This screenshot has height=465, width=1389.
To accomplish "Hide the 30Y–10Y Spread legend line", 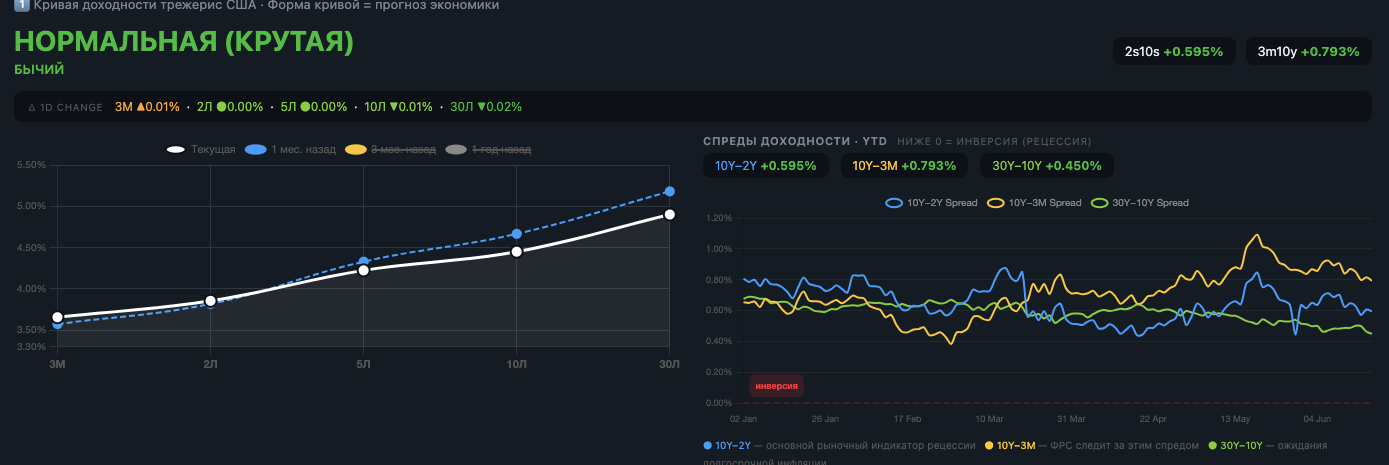I will (1139, 203).
